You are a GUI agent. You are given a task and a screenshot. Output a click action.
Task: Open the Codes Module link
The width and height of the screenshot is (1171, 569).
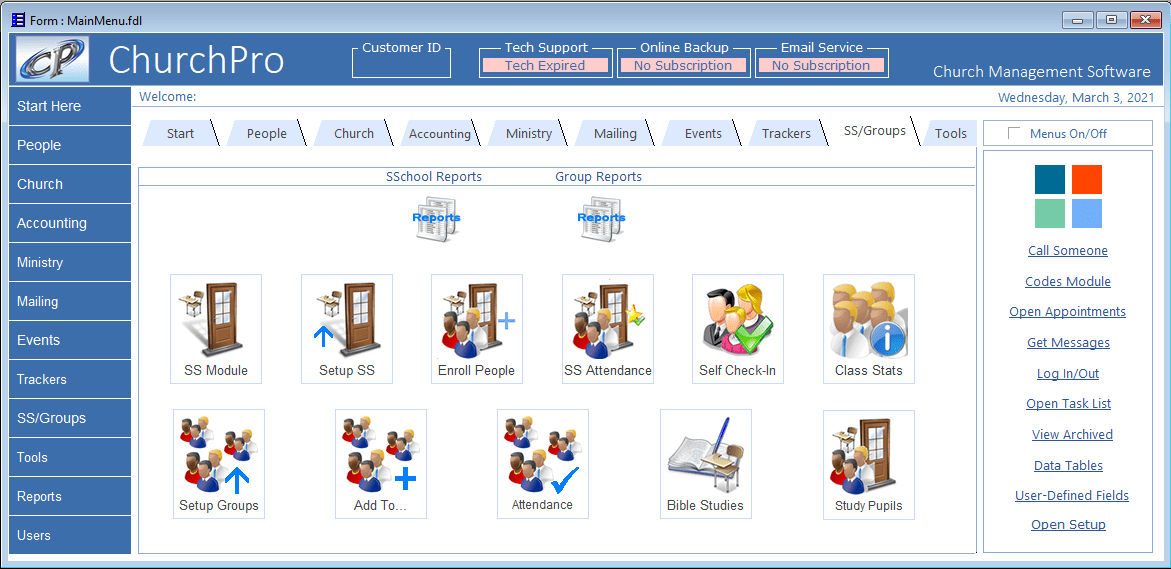click(1068, 282)
